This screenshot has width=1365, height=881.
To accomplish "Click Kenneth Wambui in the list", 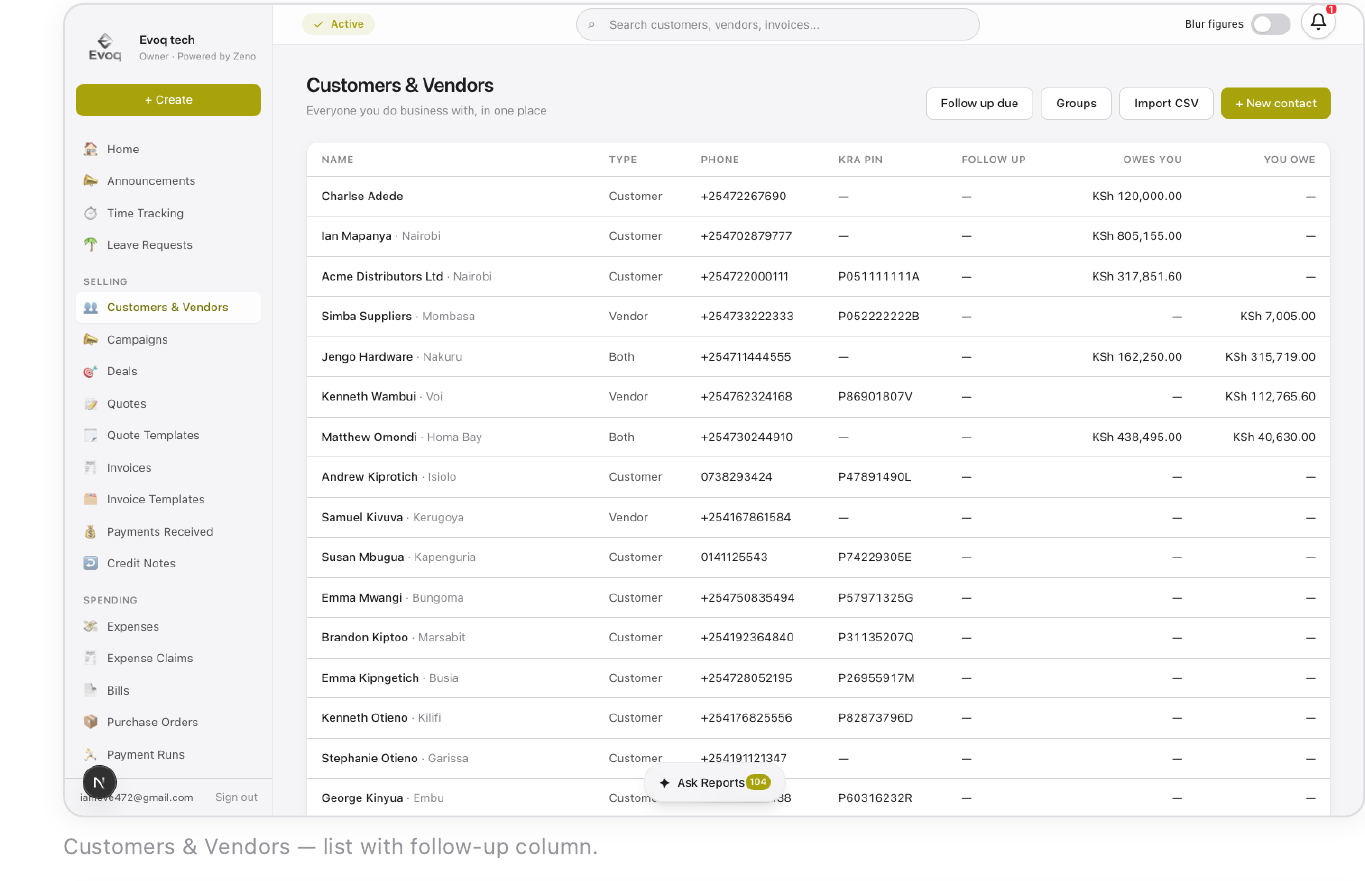I will [x=368, y=397].
